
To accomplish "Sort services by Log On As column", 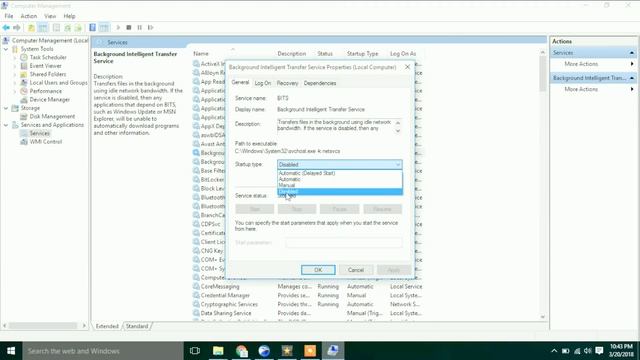I will tap(403, 54).
